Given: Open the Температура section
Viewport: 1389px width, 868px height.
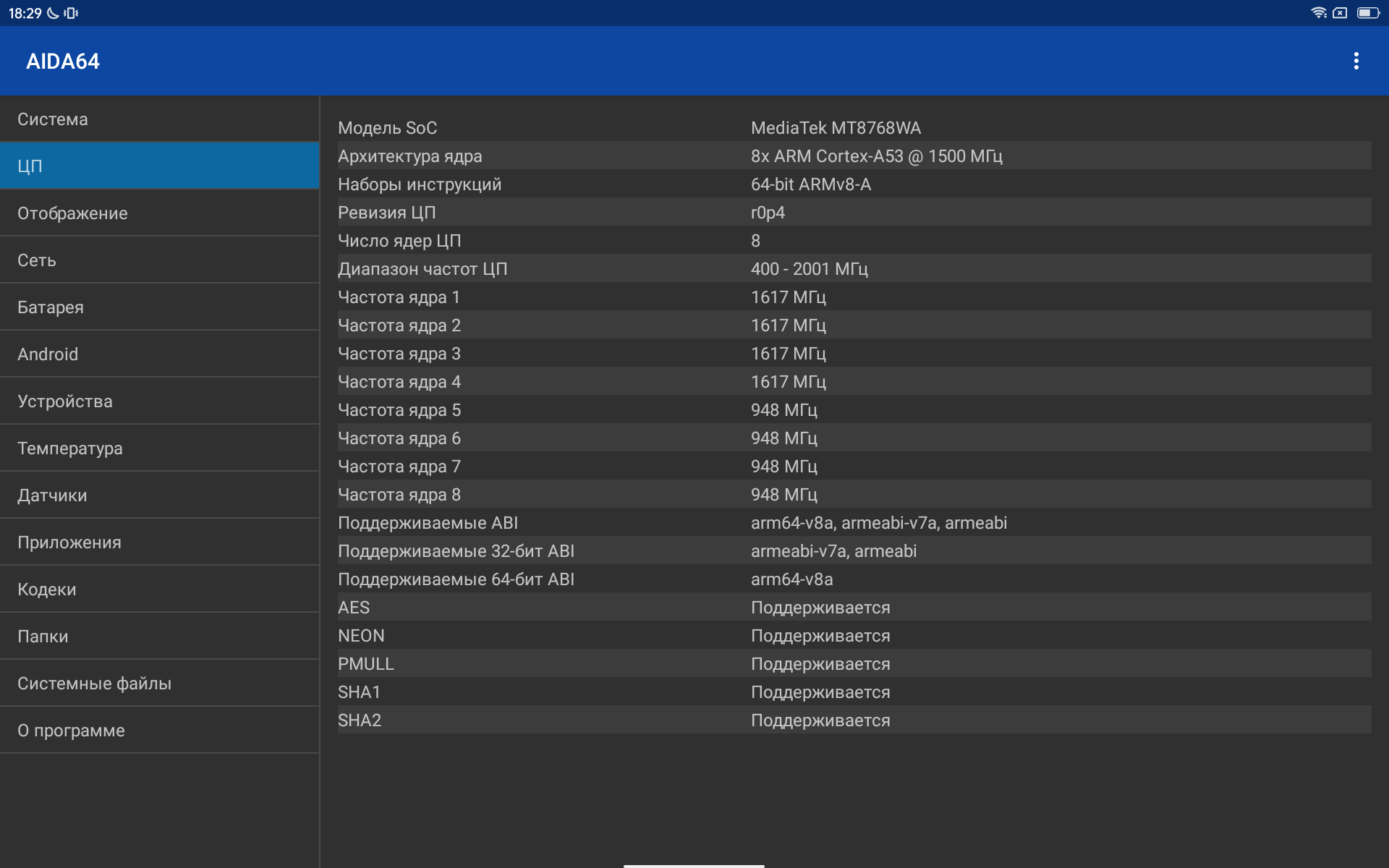Looking at the screenshot, I should [x=159, y=448].
